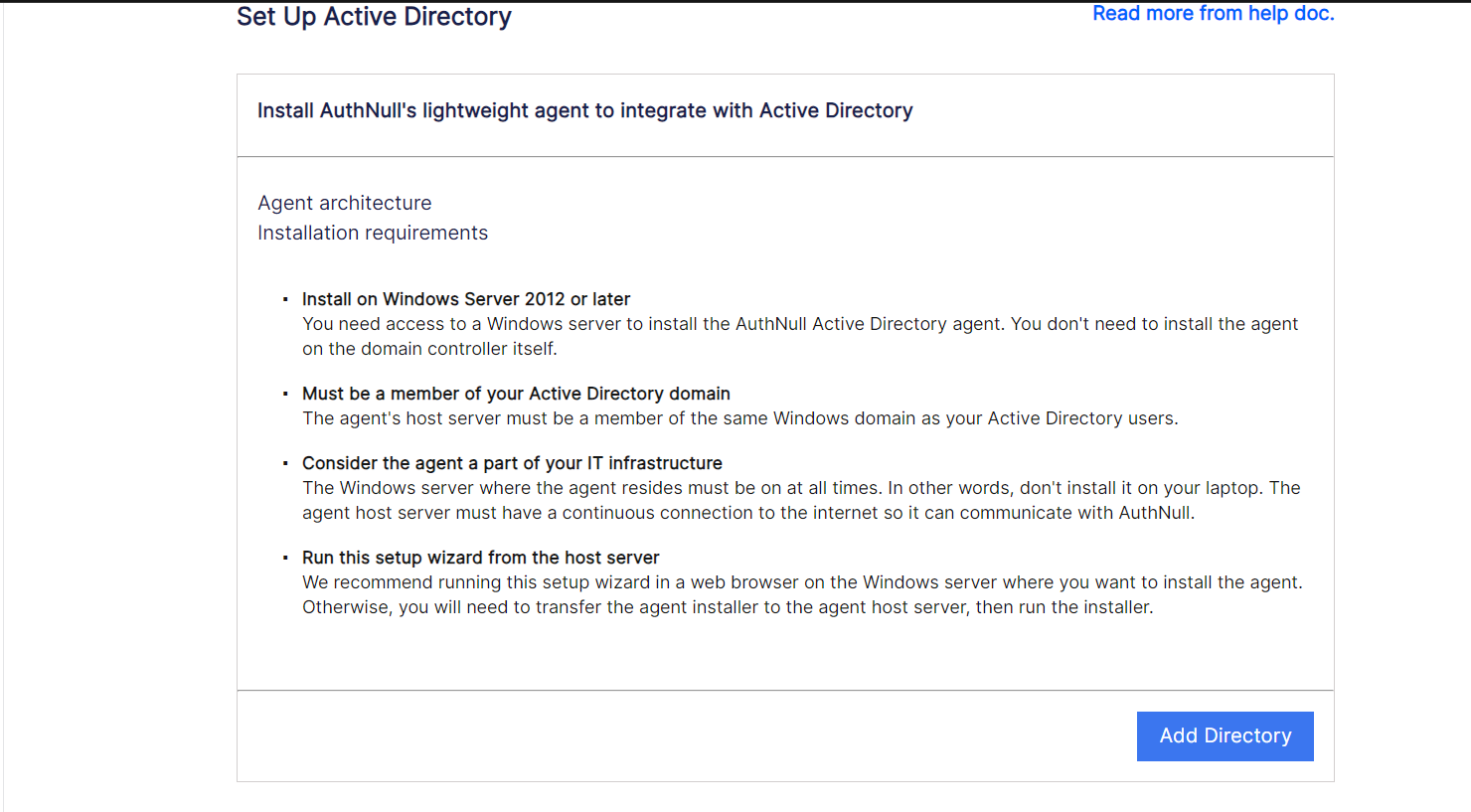1471x812 pixels.
Task: Expand the Must be a member of domain bullet
Action: point(516,393)
